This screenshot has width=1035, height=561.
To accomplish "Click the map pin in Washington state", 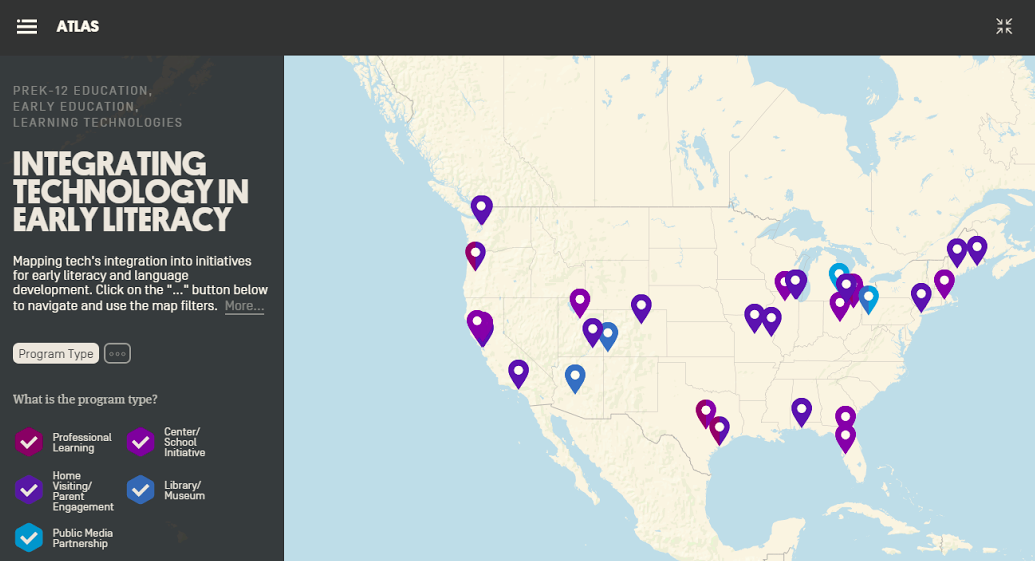I will tap(482, 209).
